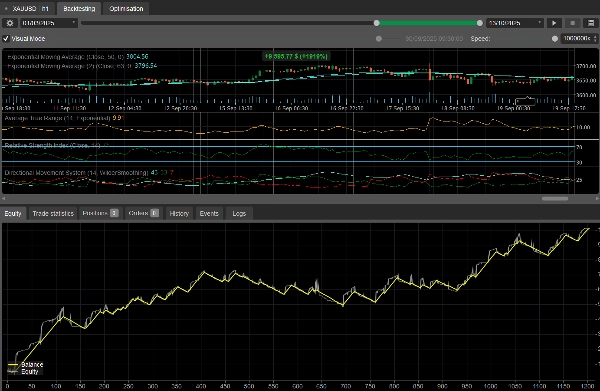Viewport: 600px width, 391px height.
Task: Open the end date dropdown
Action: [515, 23]
